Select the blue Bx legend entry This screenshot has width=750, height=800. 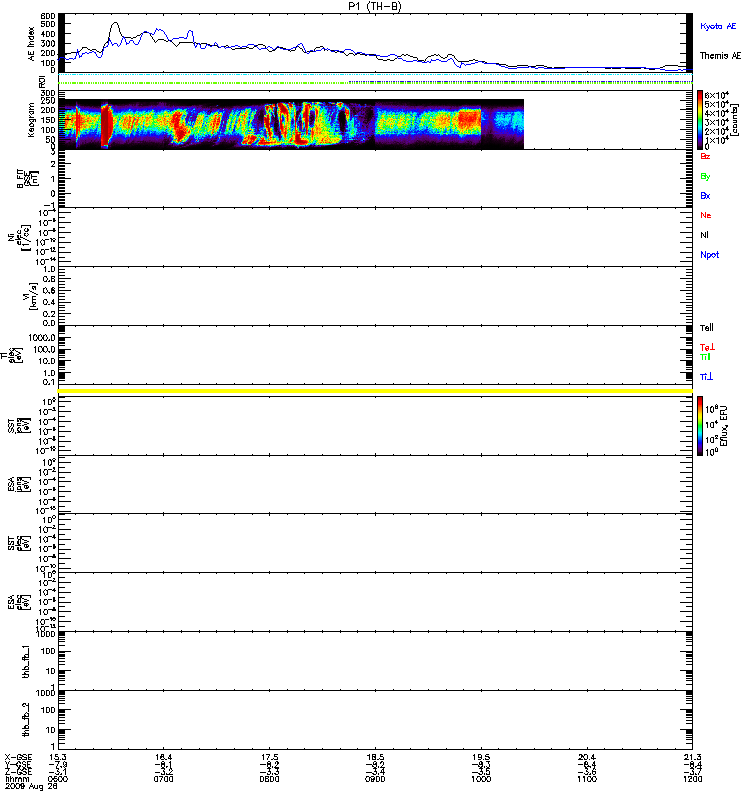pyautogui.click(x=706, y=196)
